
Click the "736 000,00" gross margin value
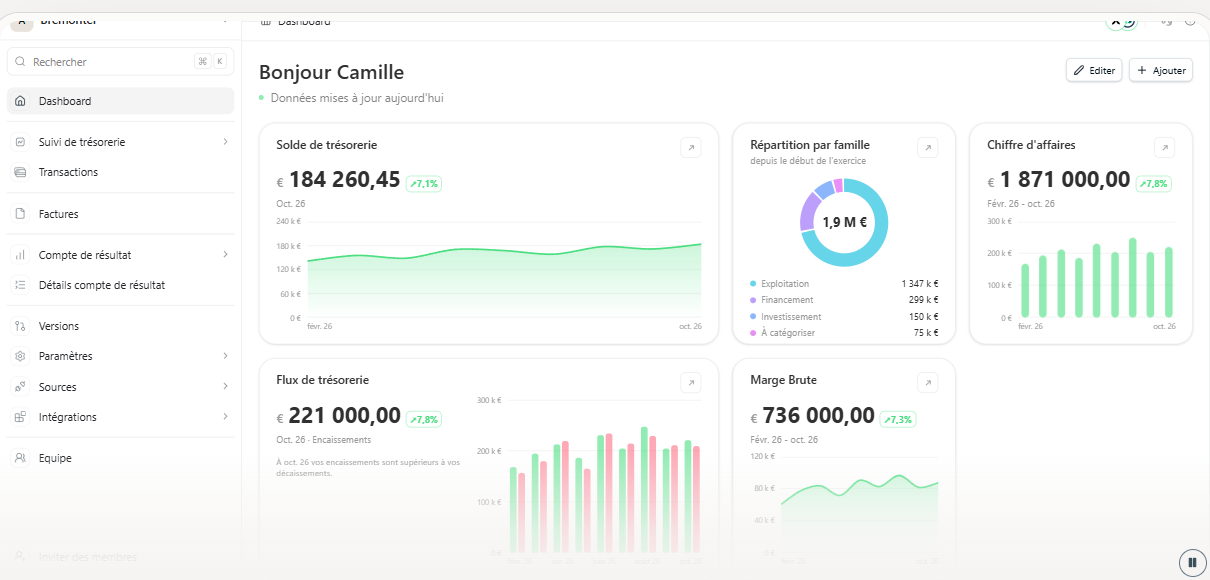[x=819, y=417]
